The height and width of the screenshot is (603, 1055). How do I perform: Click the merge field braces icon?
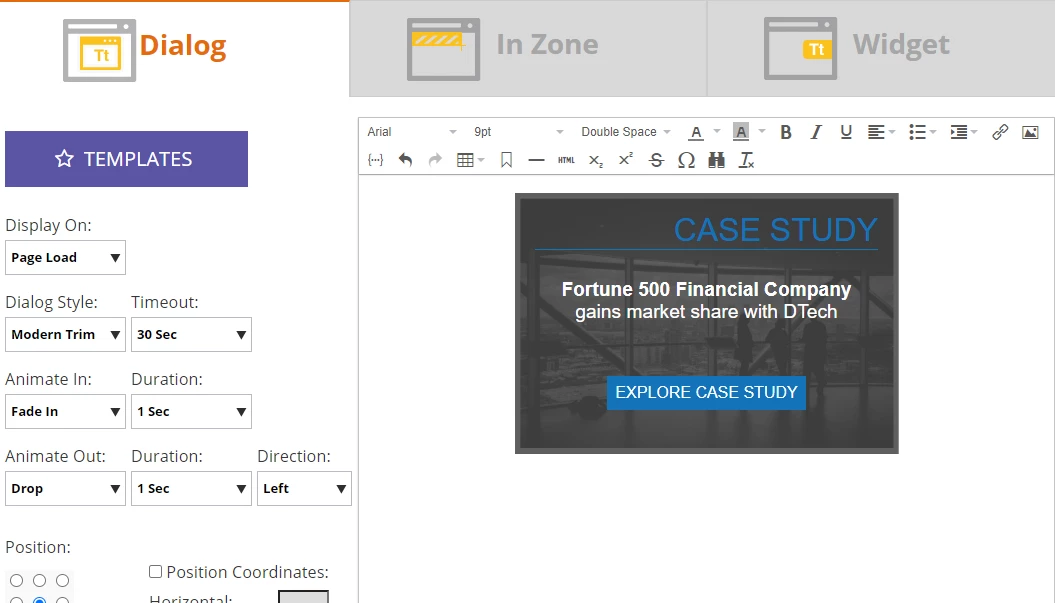click(x=375, y=160)
